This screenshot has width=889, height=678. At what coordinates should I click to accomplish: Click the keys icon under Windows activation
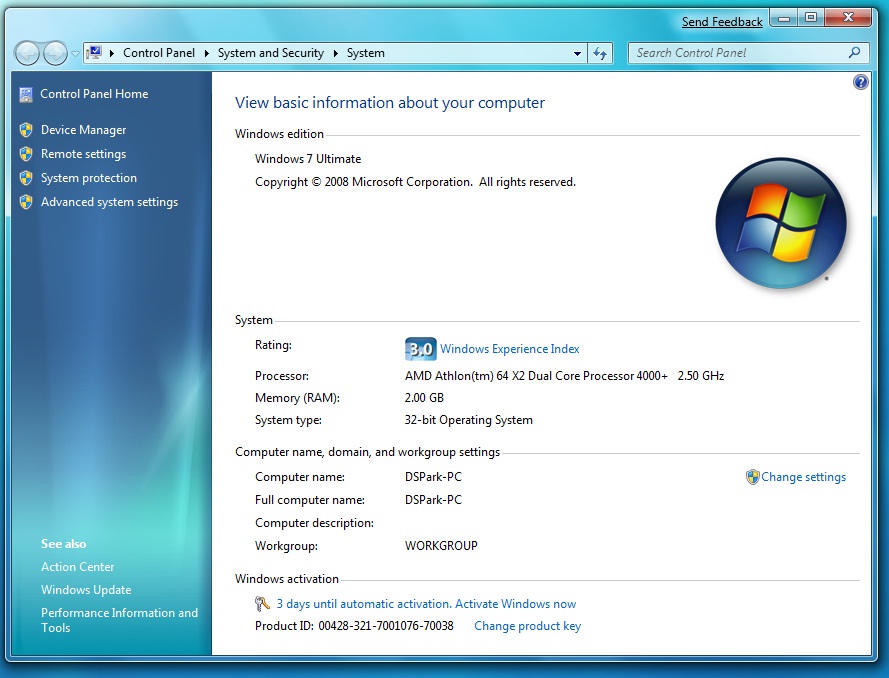point(262,604)
